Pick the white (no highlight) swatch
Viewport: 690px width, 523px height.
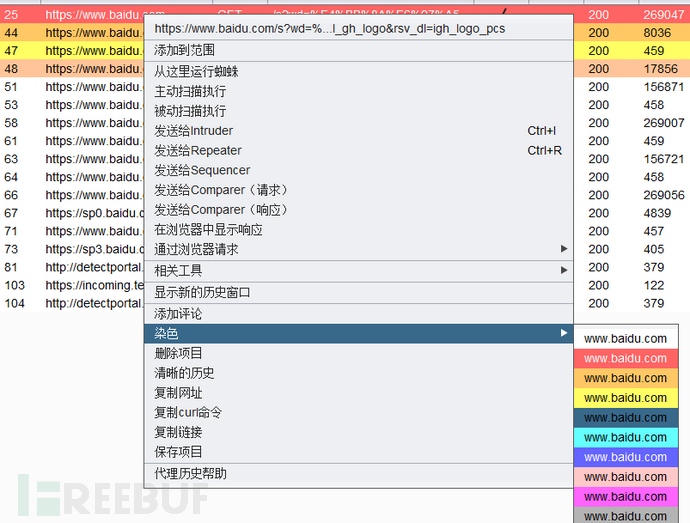tap(626, 339)
